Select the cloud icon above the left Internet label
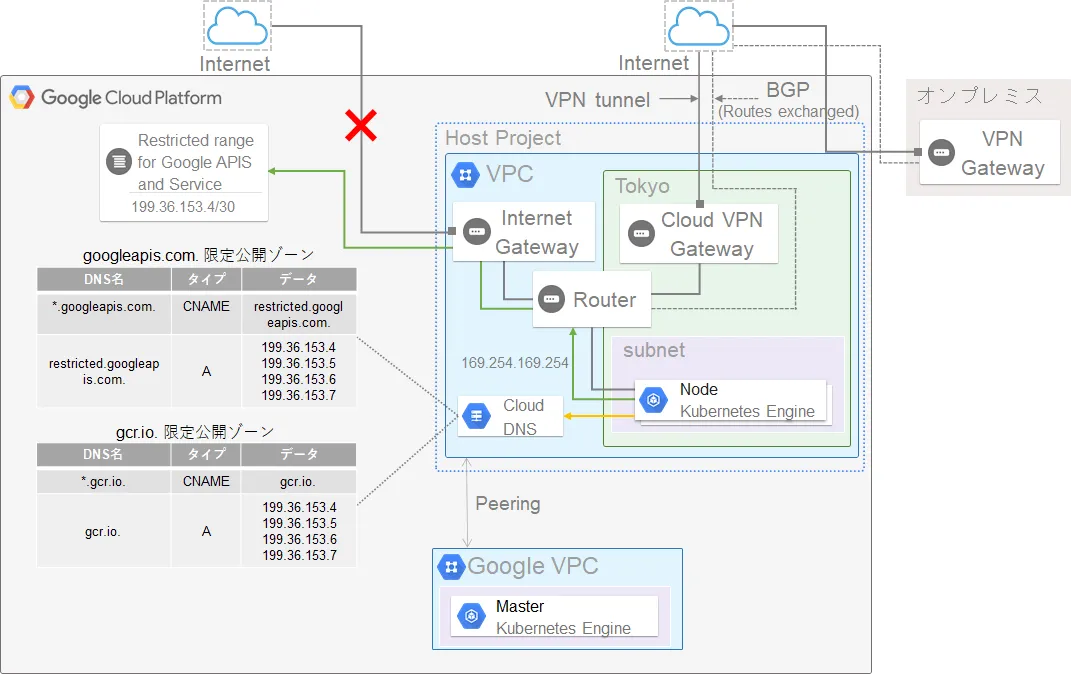 pos(237,27)
